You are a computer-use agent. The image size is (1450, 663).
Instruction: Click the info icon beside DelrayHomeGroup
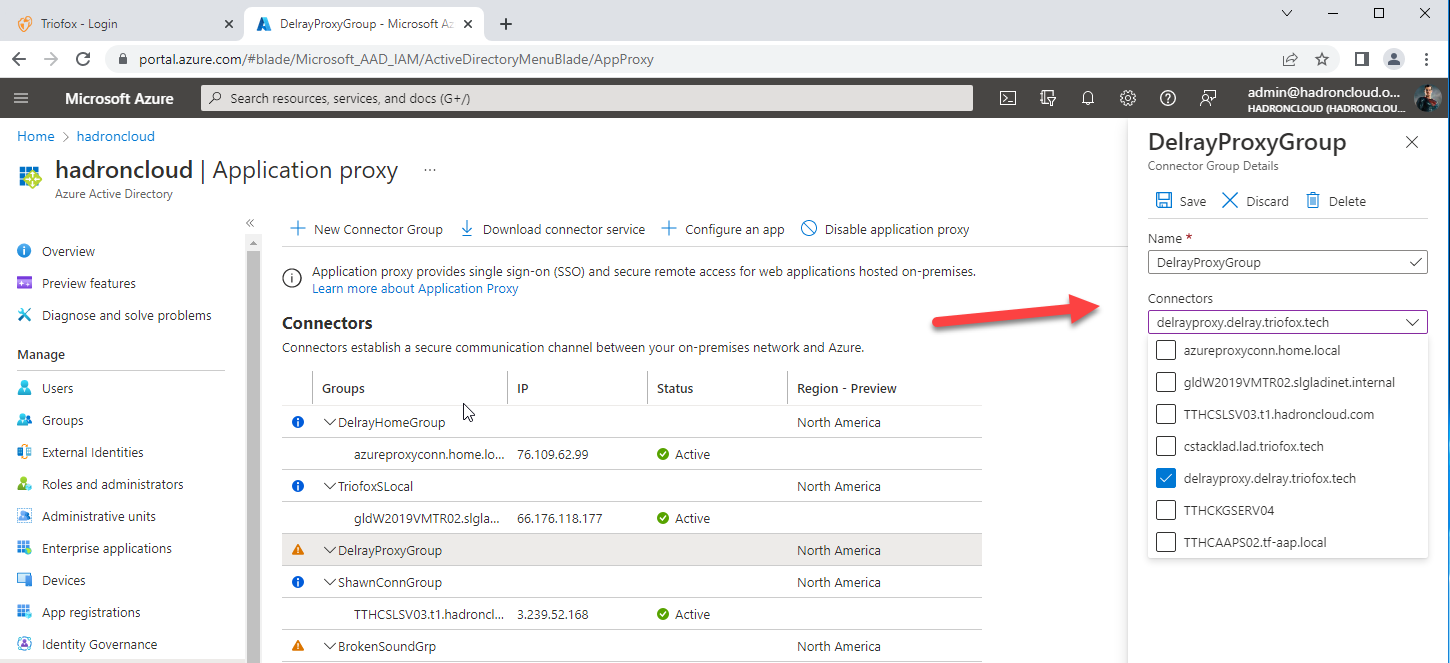tap(297, 422)
